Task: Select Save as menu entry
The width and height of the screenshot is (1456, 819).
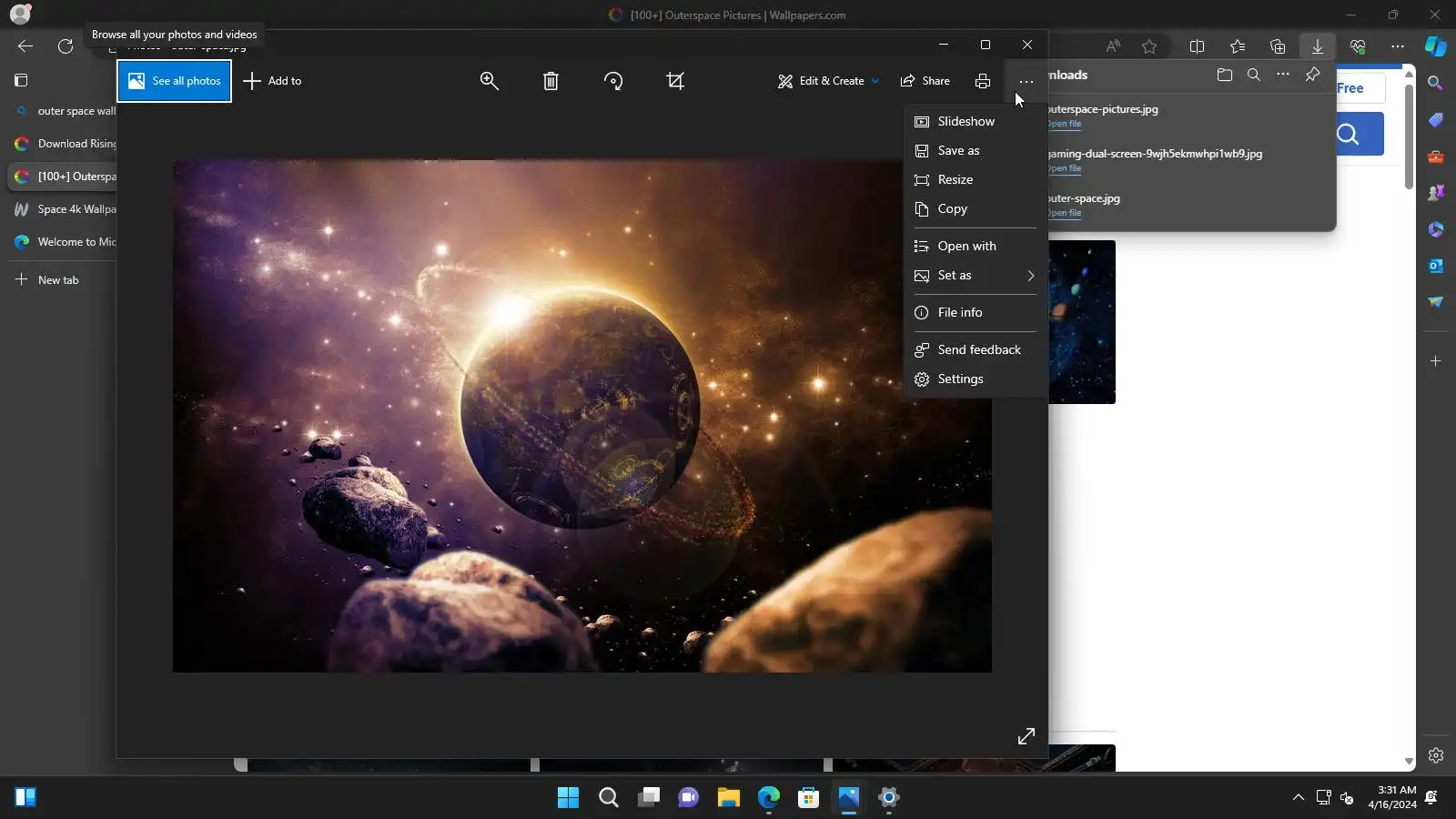Action: pyautogui.click(x=975, y=150)
